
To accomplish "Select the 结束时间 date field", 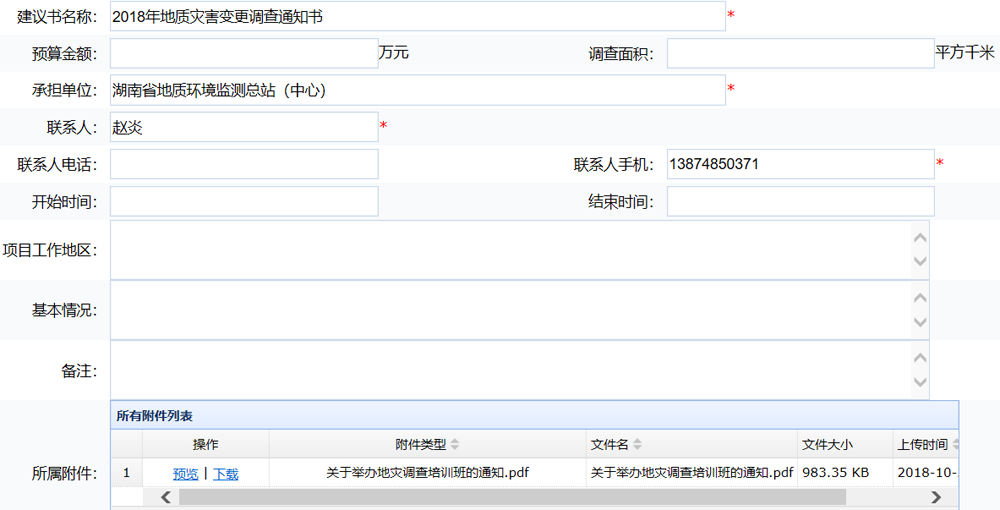I will [800, 202].
